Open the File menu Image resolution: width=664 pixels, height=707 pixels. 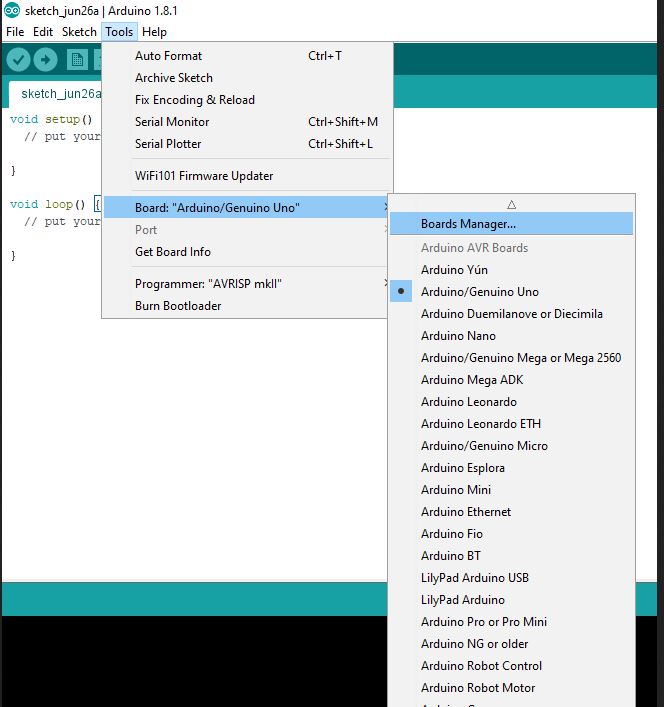[15, 32]
